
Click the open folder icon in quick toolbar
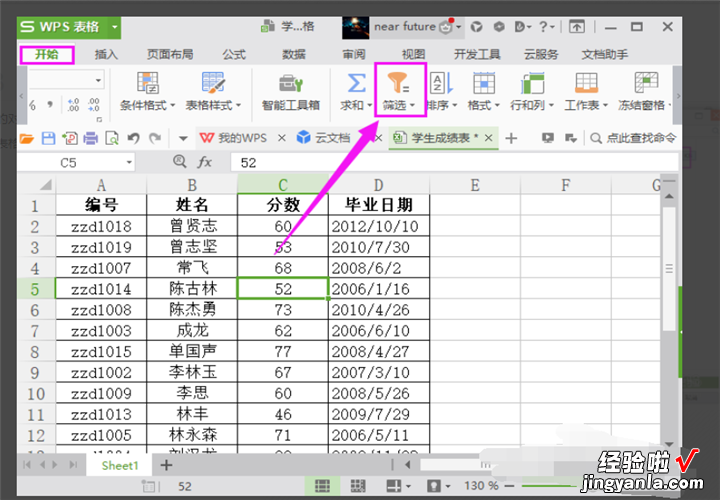[x=27, y=138]
